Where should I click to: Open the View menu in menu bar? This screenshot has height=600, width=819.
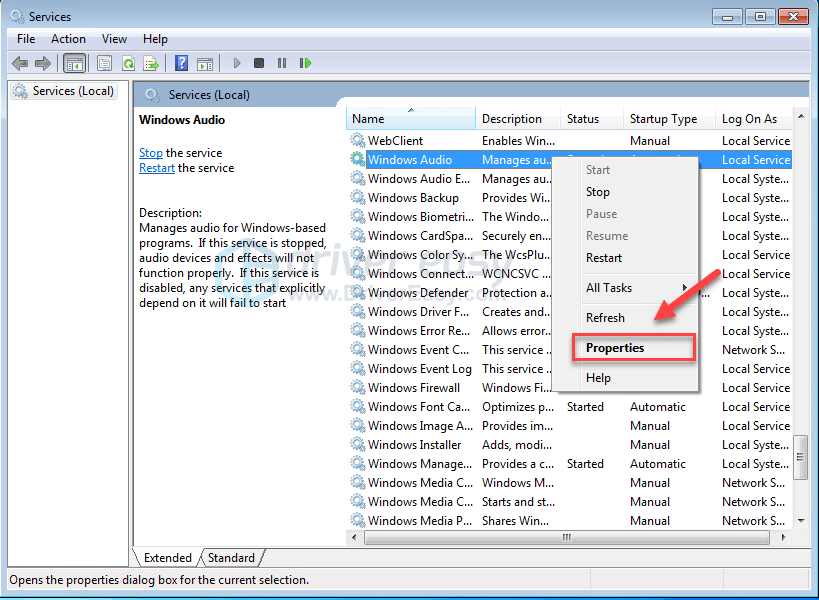tap(114, 39)
